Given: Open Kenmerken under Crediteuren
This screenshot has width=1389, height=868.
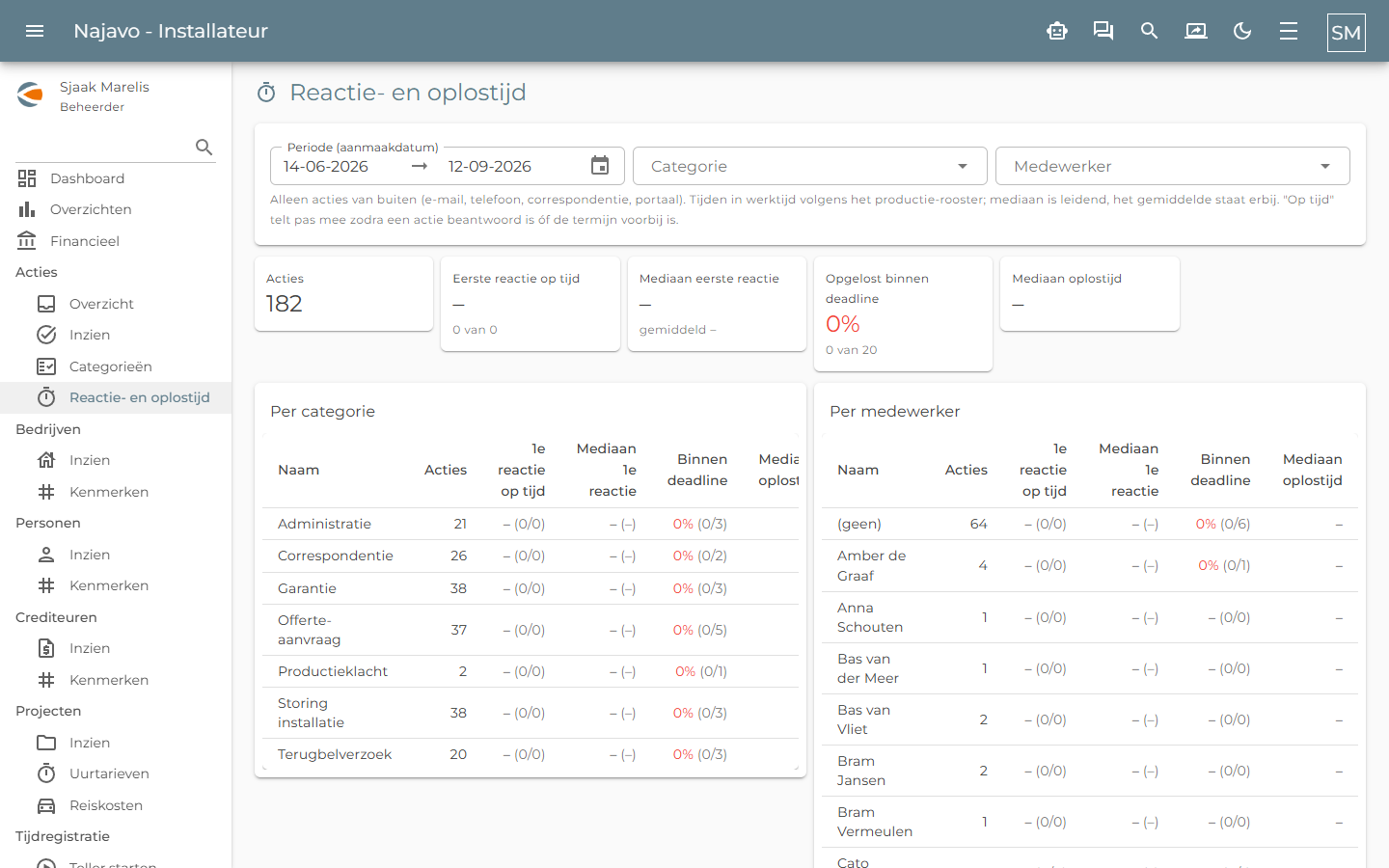Looking at the screenshot, I should [x=116, y=680].
